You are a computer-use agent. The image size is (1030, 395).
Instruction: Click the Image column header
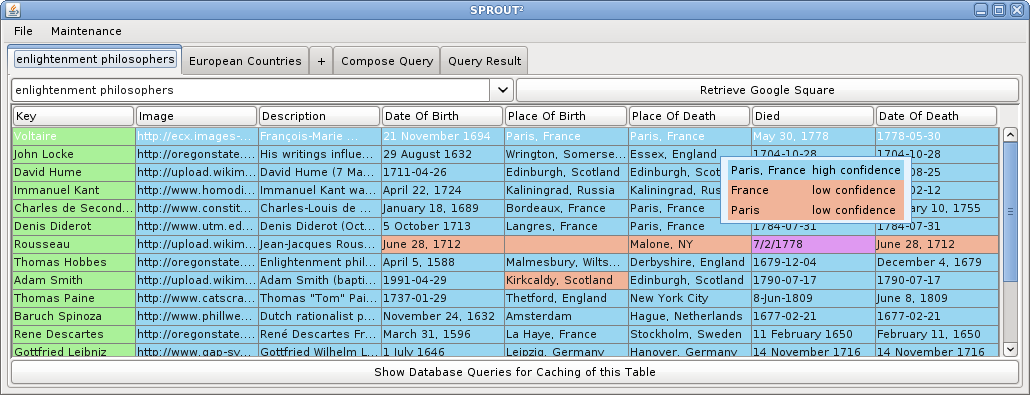click(196, 116)
